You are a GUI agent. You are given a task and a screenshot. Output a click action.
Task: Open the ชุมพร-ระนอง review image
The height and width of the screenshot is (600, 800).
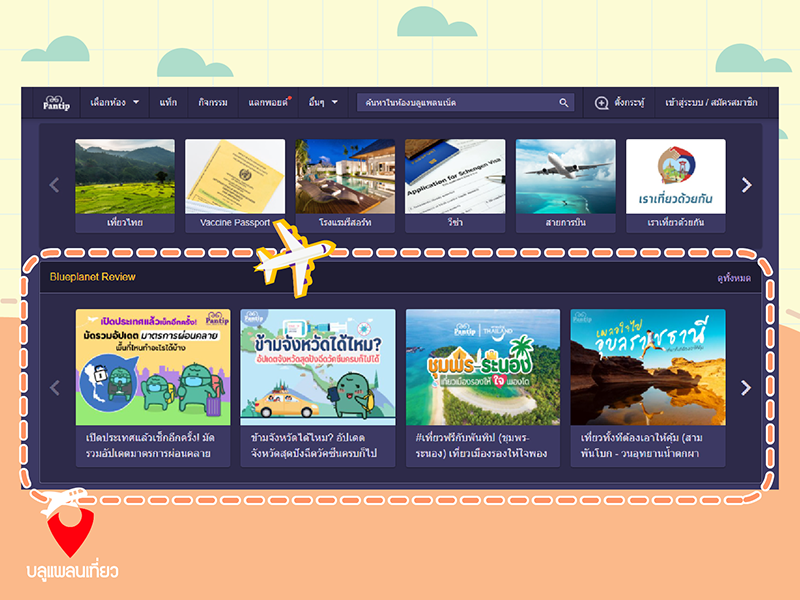pyautogui.click(x=483, y=367)
